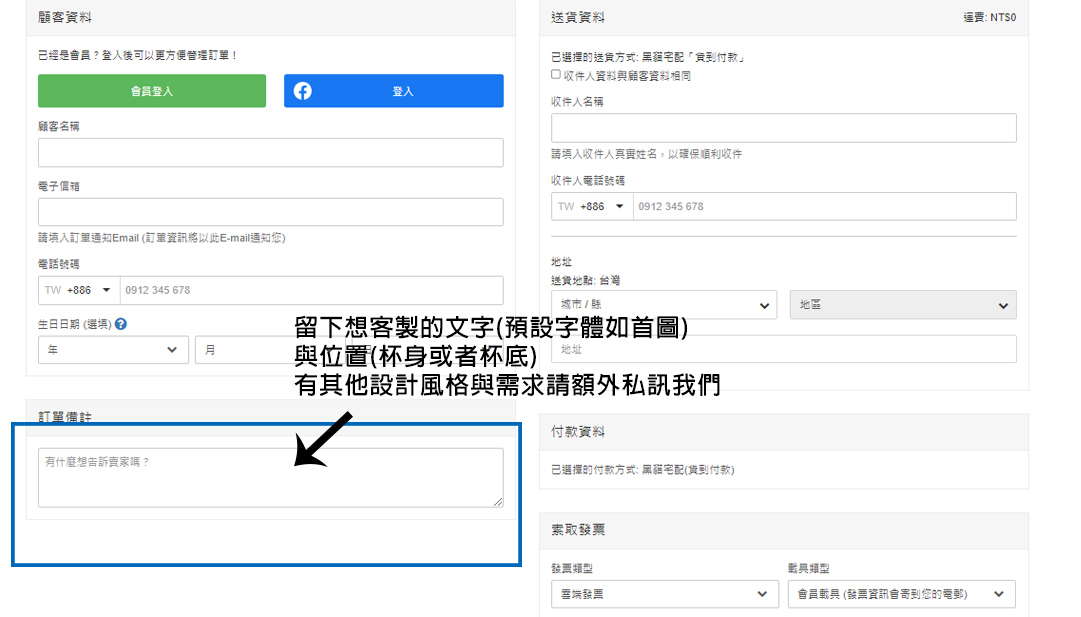Open the carrier type dropdown
Screen dimensions: 1081x617
pos(900,594)
